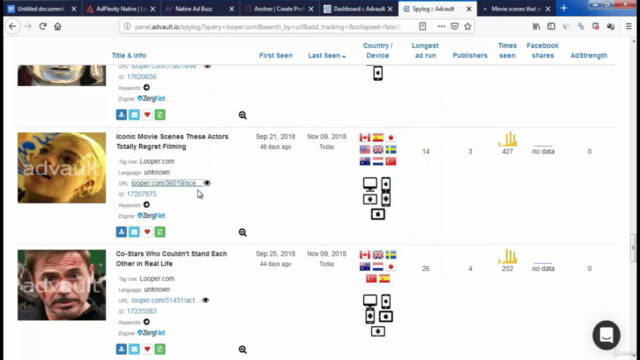640x360 pixels.
Task: Open ad ID 17207875 link
Action: [x=142, y=194]
